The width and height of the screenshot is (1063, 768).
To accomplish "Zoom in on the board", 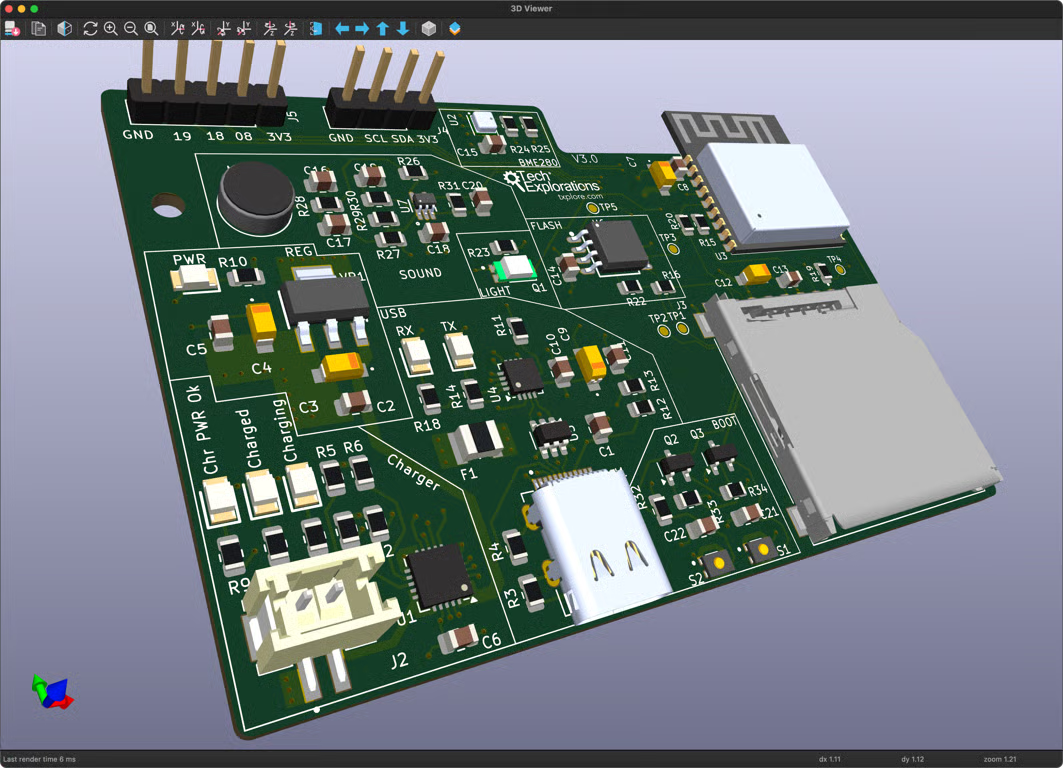I will 110,28.
